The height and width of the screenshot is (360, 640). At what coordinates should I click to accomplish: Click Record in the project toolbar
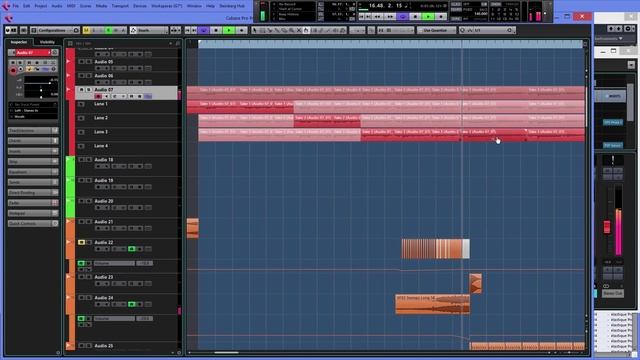coord(242,30)
